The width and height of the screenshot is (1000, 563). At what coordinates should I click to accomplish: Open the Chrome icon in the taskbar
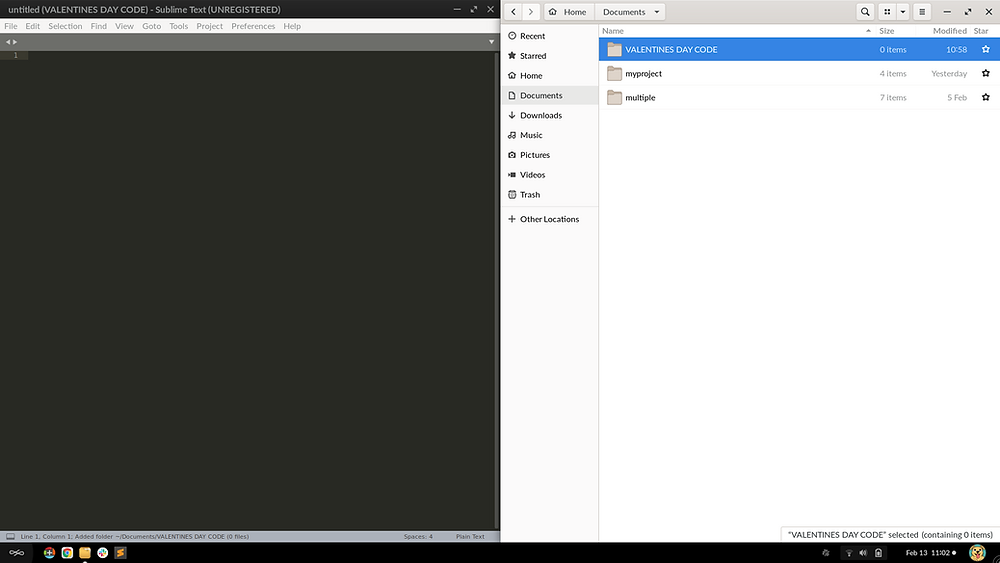pyautogui.click(x=67, y=553)
